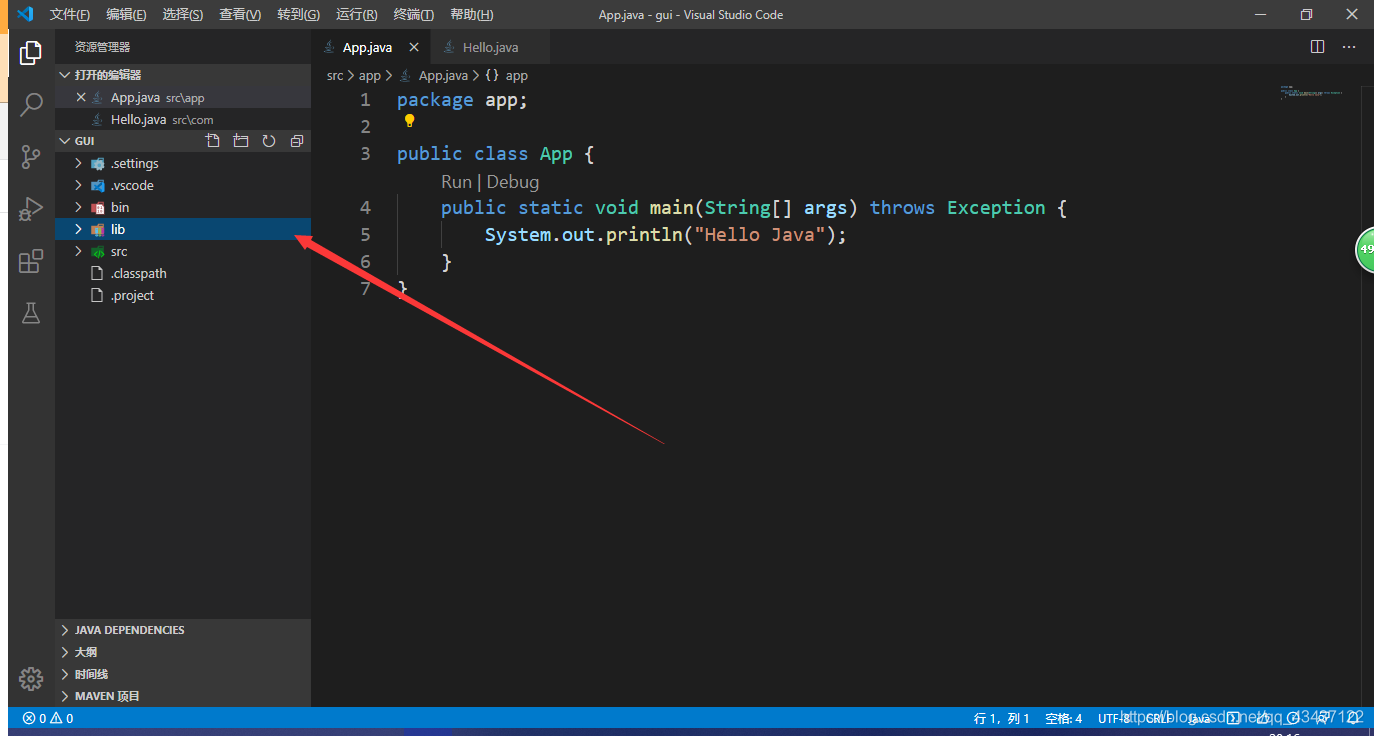1374x736 pixels.
Task: Click the lightbulb code action icon
Action: click(409, 121)
